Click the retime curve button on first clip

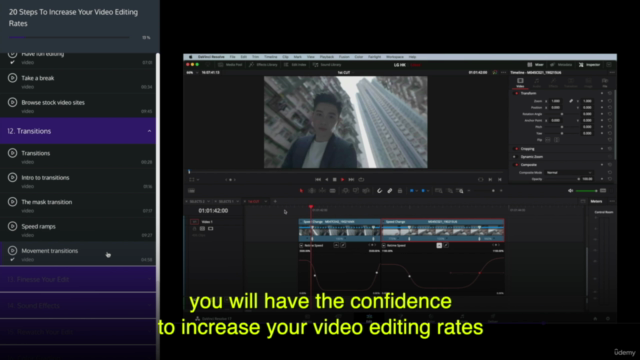pyautogui.click(x=336, y=245)
